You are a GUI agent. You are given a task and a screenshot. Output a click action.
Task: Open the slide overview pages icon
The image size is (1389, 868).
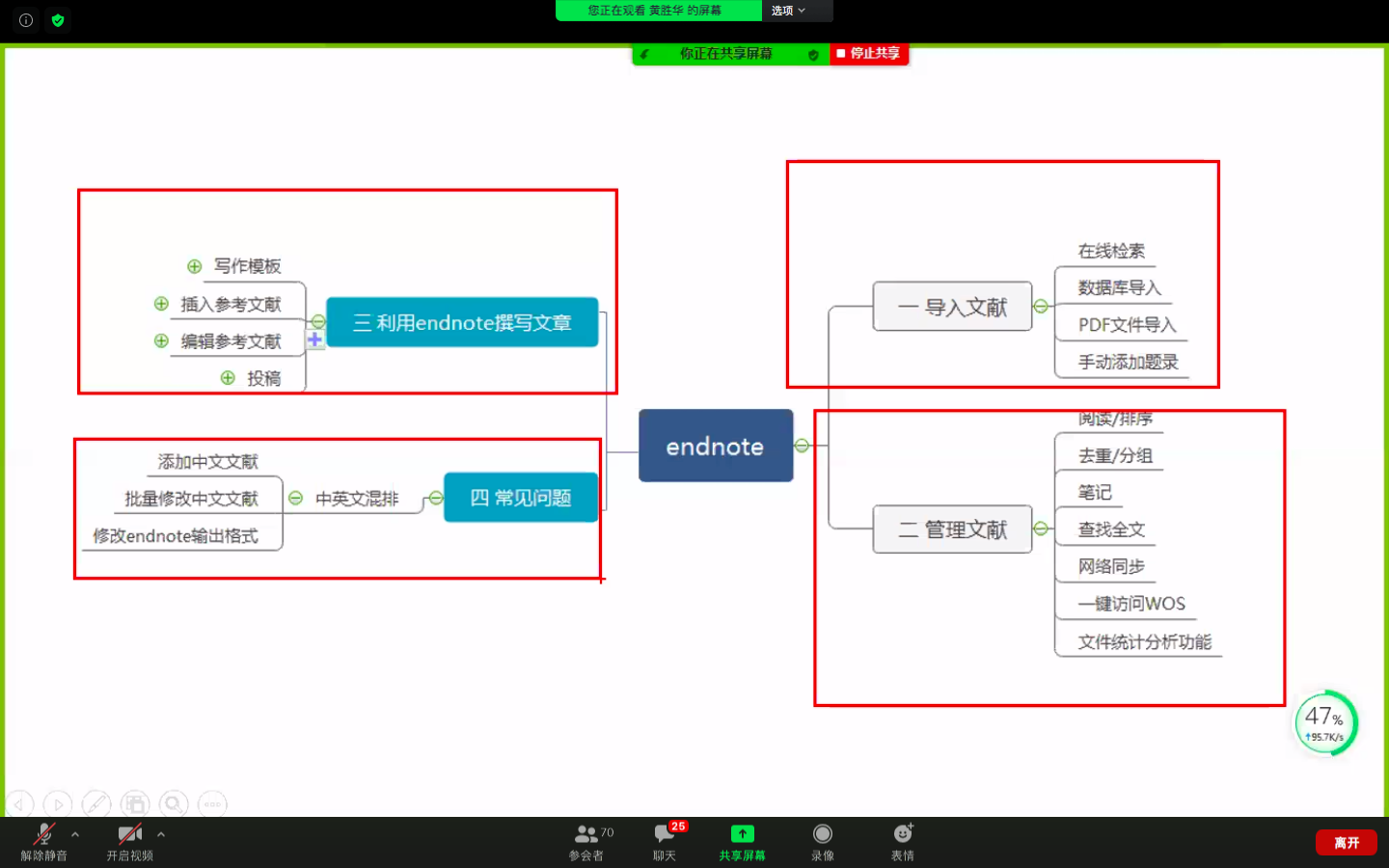(x=135, y=803)
